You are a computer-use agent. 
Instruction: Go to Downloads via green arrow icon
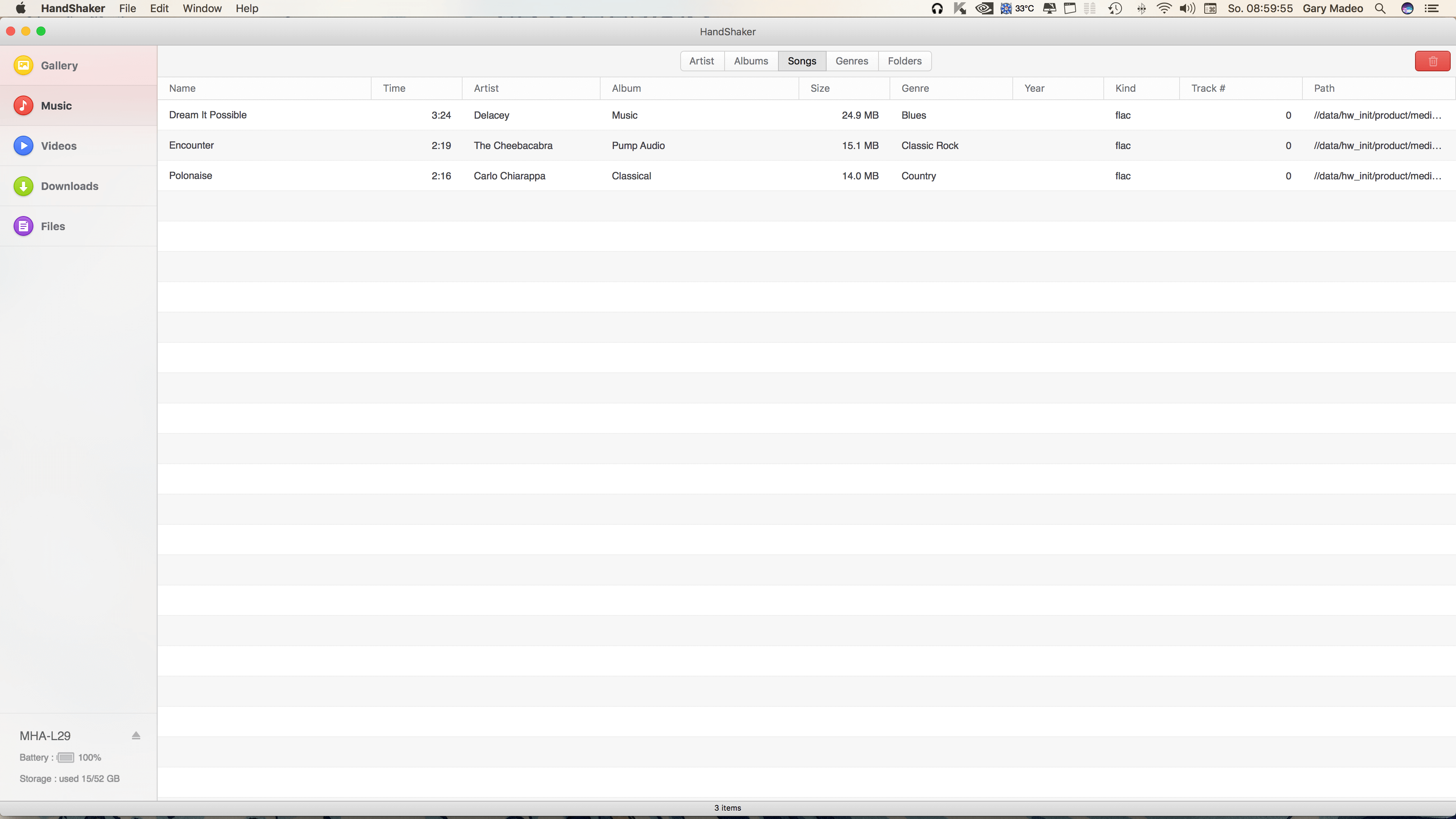pyautogui.click(x=23, y=185)
